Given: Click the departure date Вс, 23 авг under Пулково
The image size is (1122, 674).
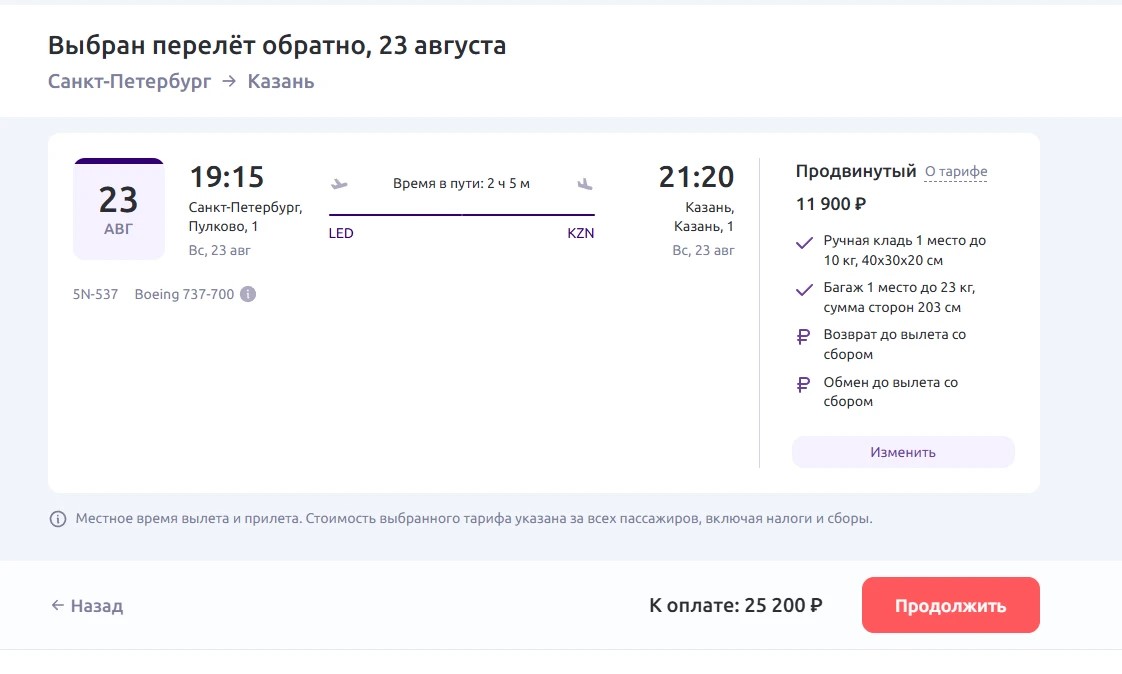Looking at the screenshot, I should point(220,250).
